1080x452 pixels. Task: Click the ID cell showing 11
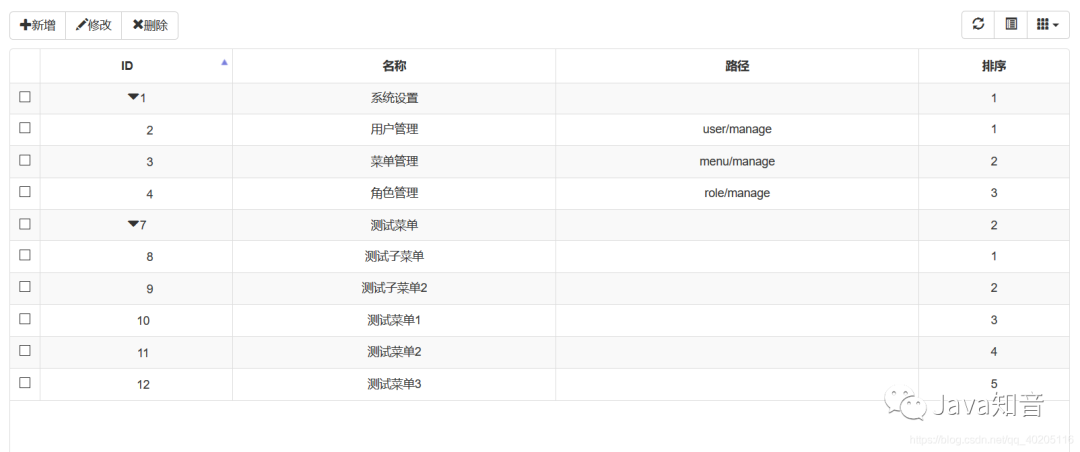coord(136,352)
